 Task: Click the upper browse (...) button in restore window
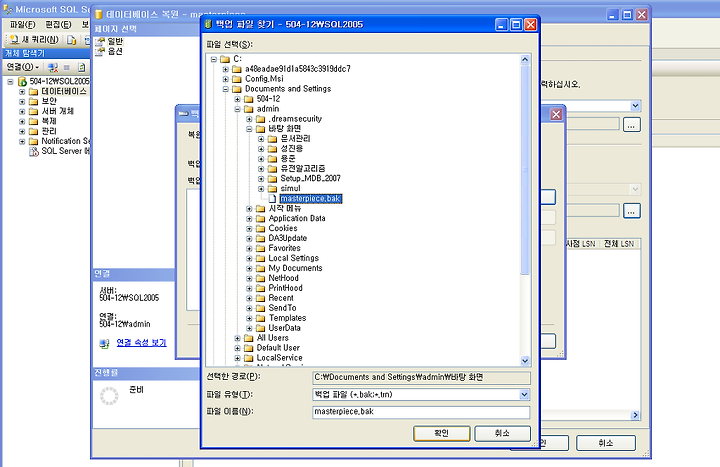[632, 125]
